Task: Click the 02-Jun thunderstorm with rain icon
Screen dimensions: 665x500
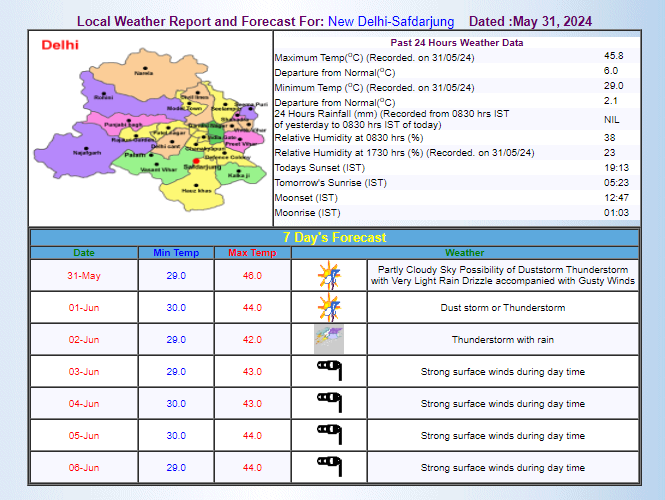Action: [329, 339]
